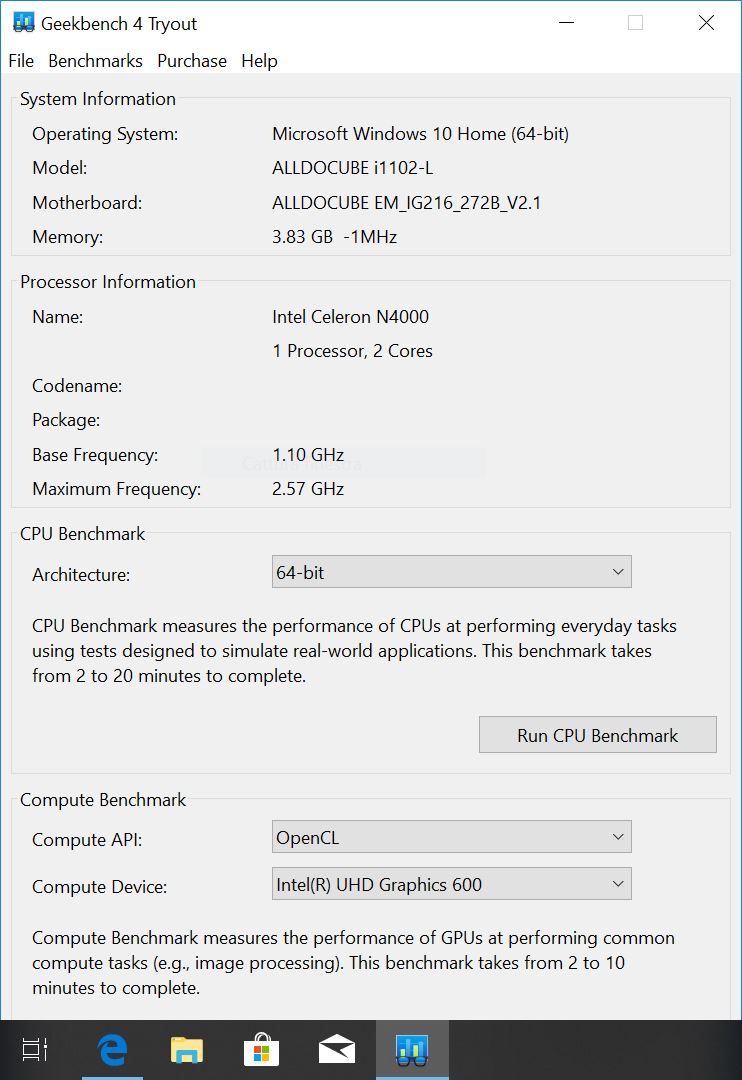This screenshot has height=1080, width=742.
Task: Open the Help menu
Action: (x=259, y=61)
